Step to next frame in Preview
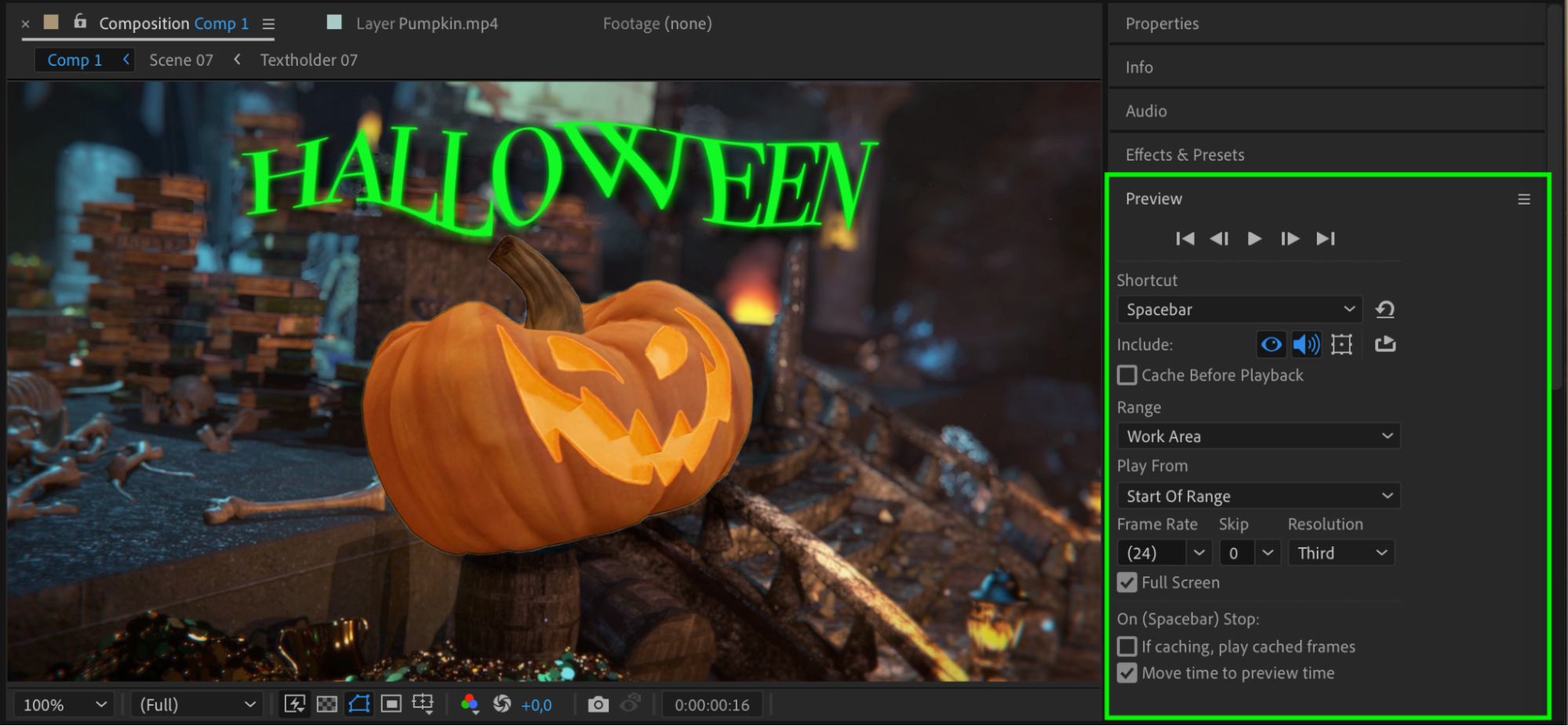 pos(1290,238)
